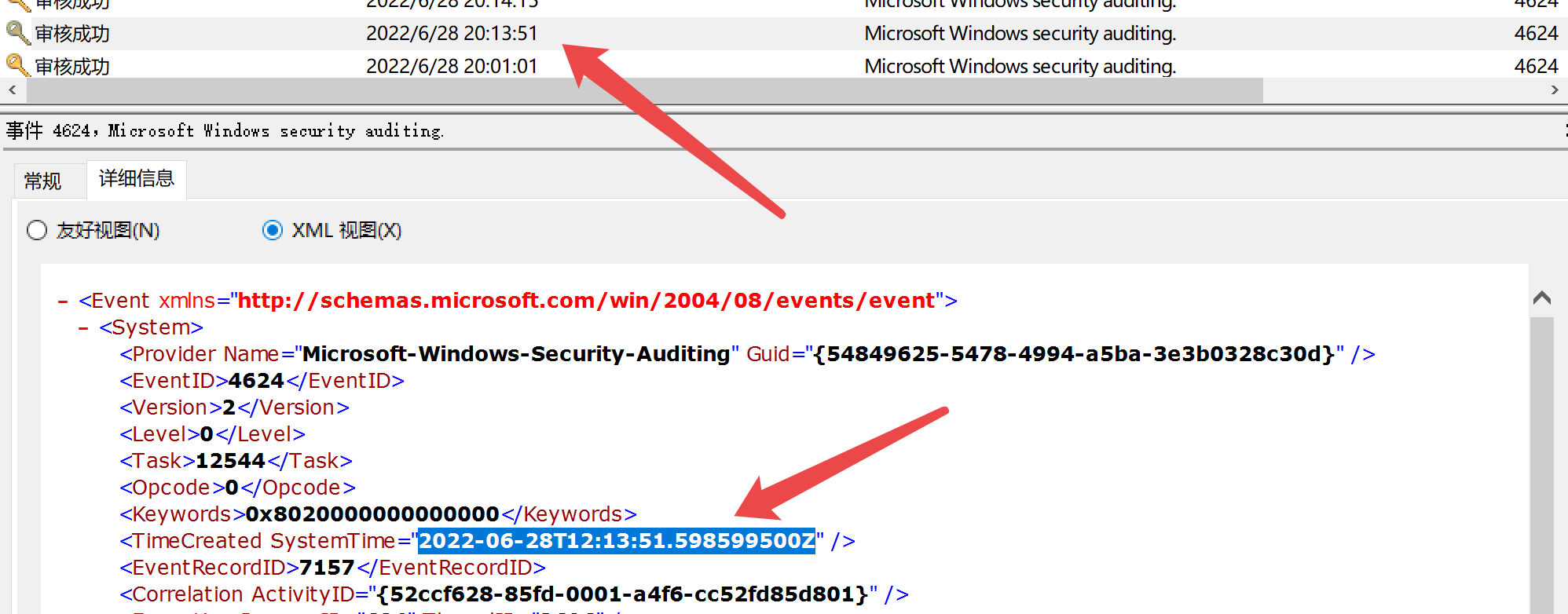Click the schemas.microsoft.com xmlns URL

(586, 301)
